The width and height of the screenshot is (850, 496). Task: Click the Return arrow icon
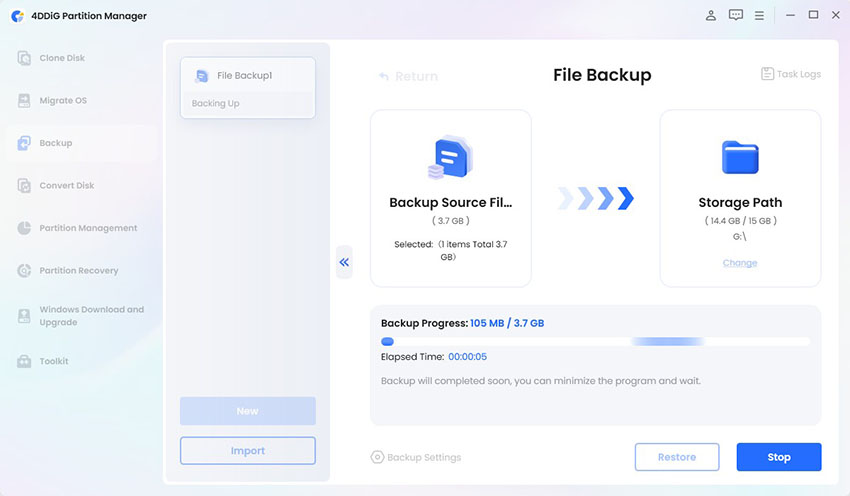(384, 76)
